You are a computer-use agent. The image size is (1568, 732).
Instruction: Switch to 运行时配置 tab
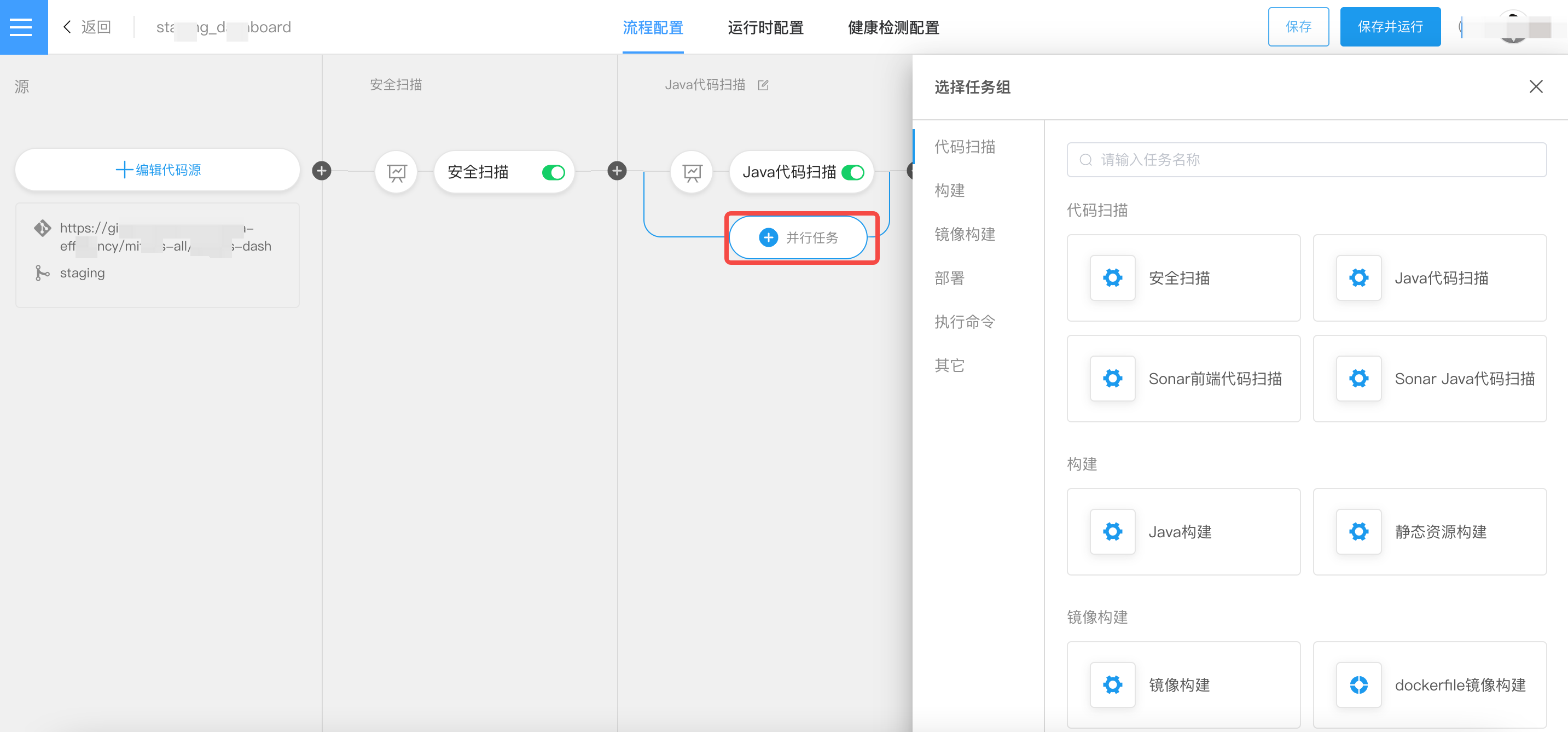[765, 27]
